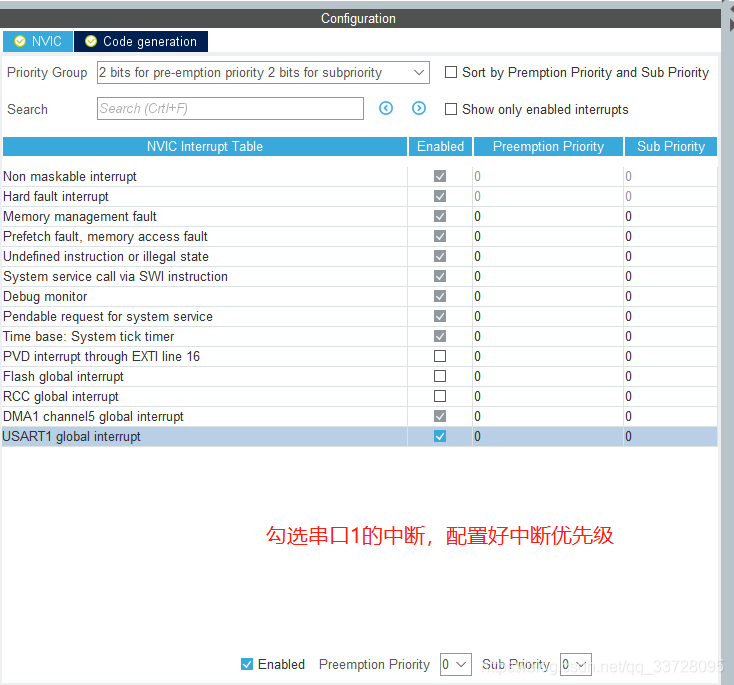The image size is (734, 685).
Task: Select Prefetch fault, memory access fault row
Action: click(360, 236)
